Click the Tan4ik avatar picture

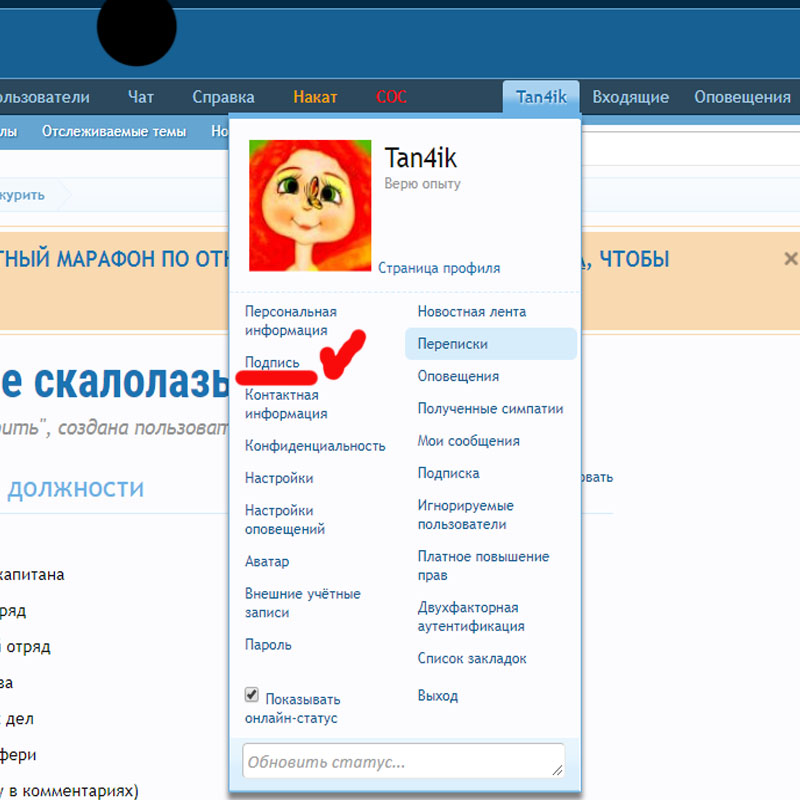(310, 206)
